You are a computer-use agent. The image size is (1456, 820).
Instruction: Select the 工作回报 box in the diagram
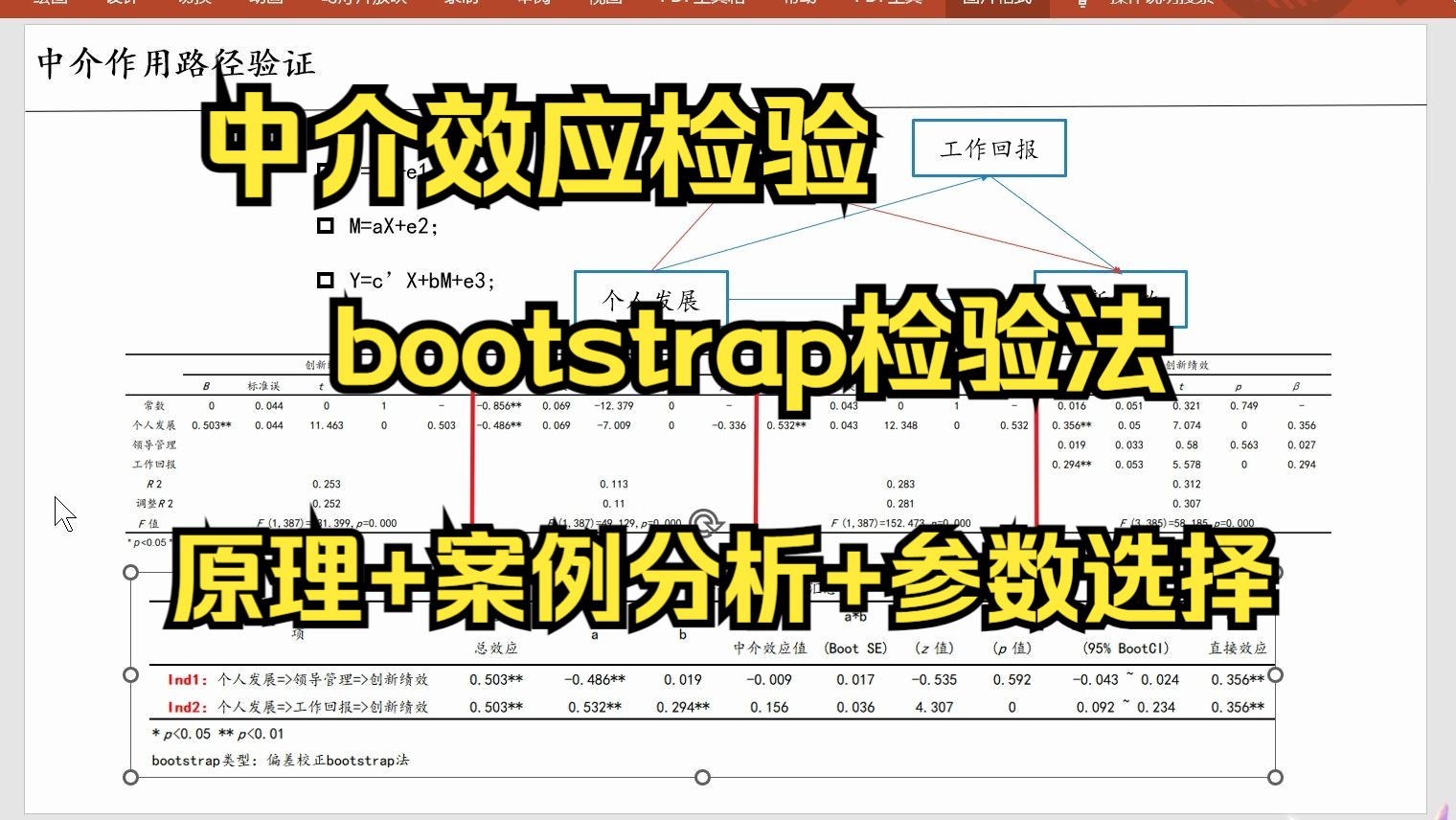tap(990, 148)
